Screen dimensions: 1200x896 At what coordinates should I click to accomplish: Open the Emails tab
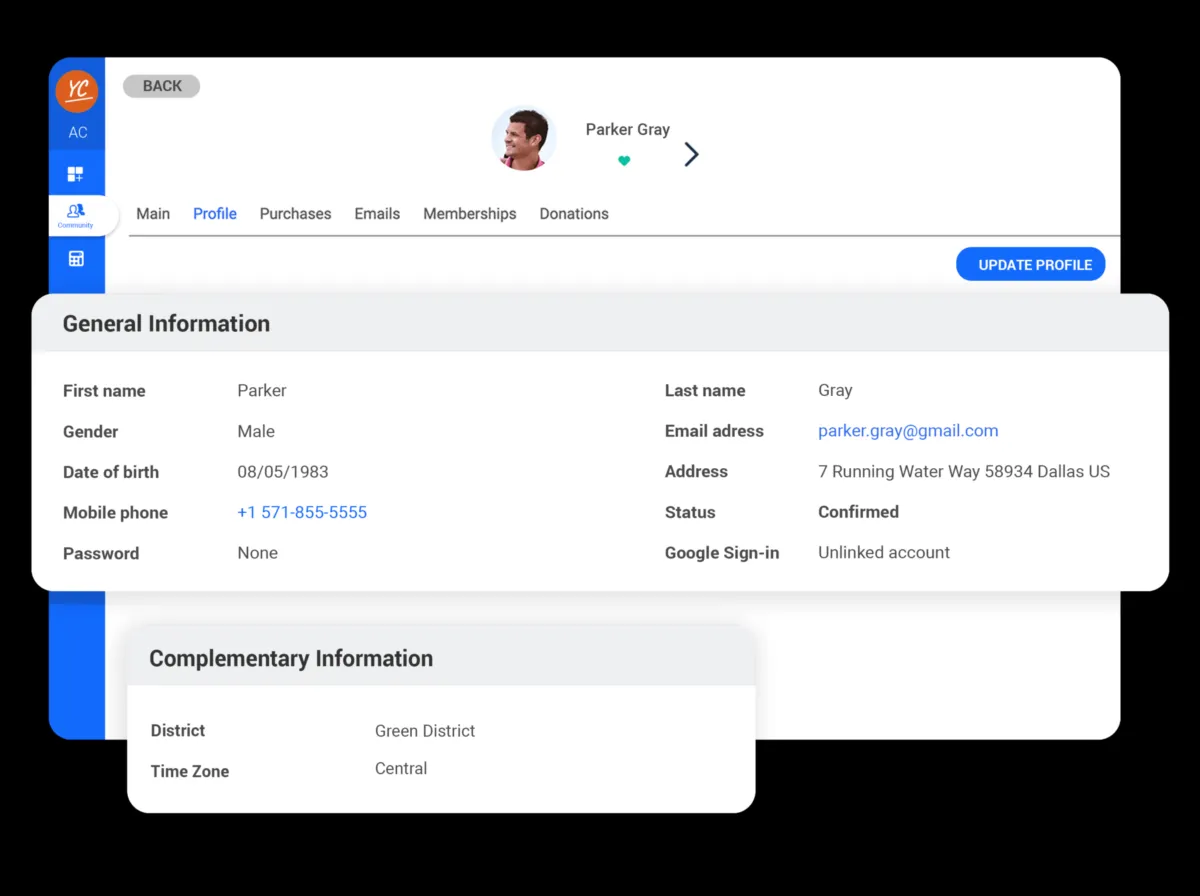(x=377, y=214)
